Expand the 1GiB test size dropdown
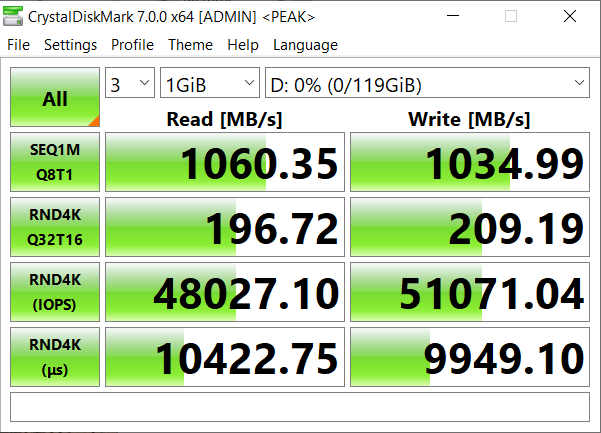601x433 pixels. 209,85
